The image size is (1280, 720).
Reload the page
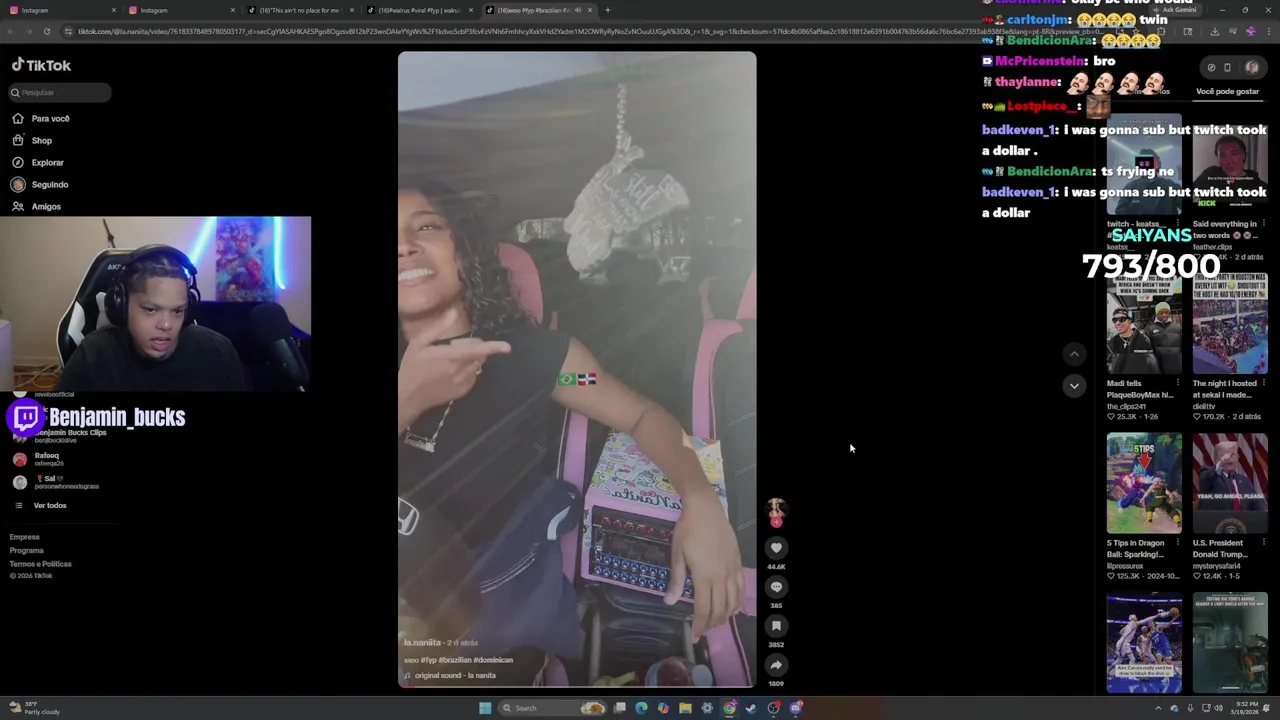pos(46,31)
